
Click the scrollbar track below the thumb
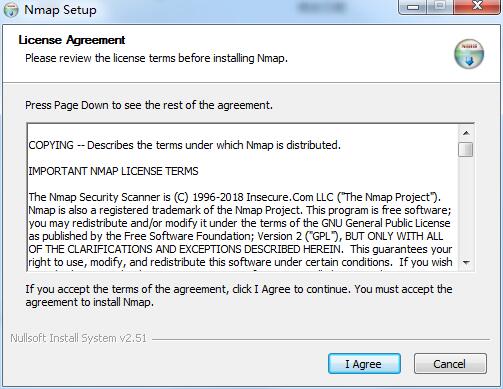[466, 206]
